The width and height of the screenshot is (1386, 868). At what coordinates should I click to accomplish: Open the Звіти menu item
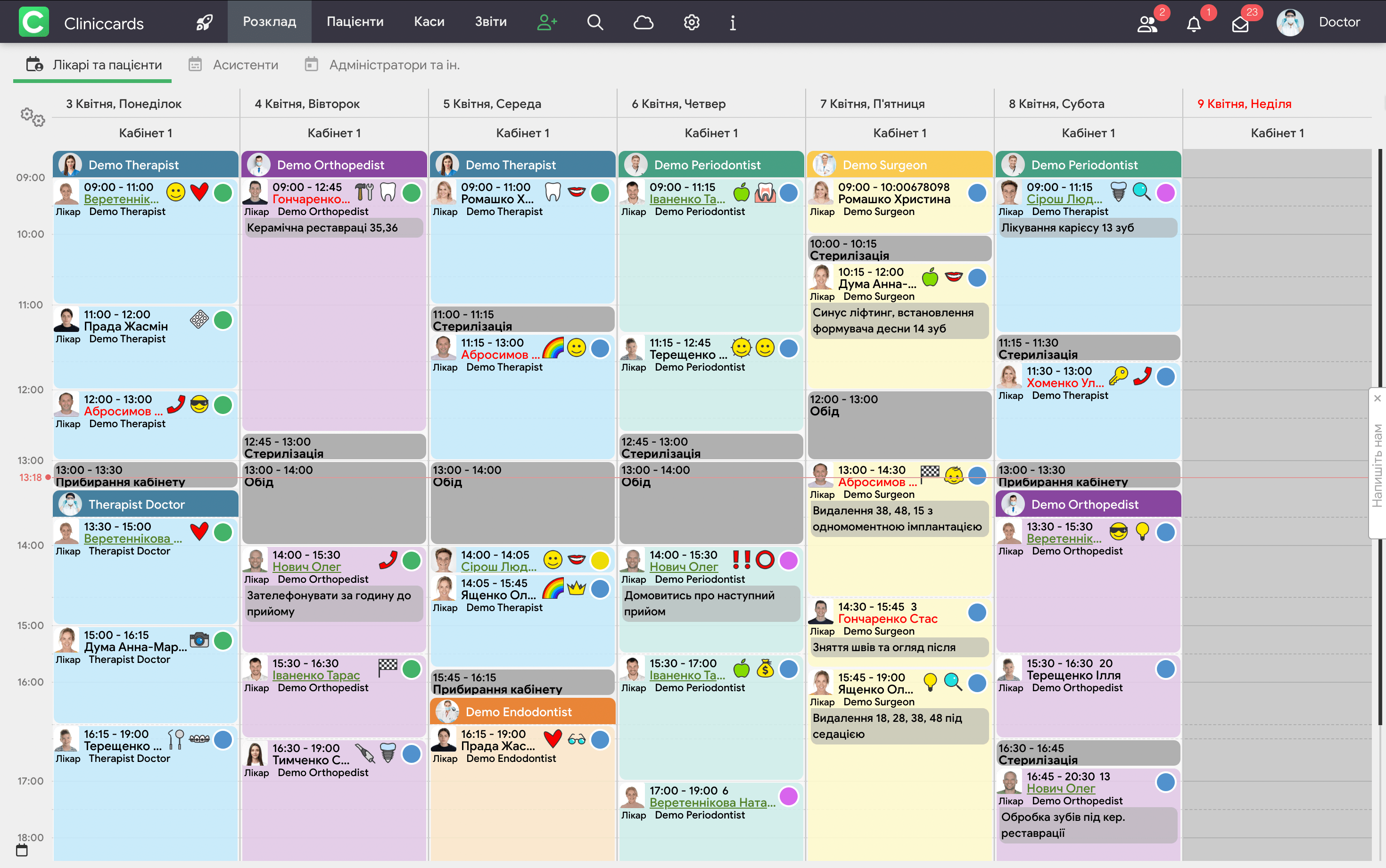[x=490, y=22]
